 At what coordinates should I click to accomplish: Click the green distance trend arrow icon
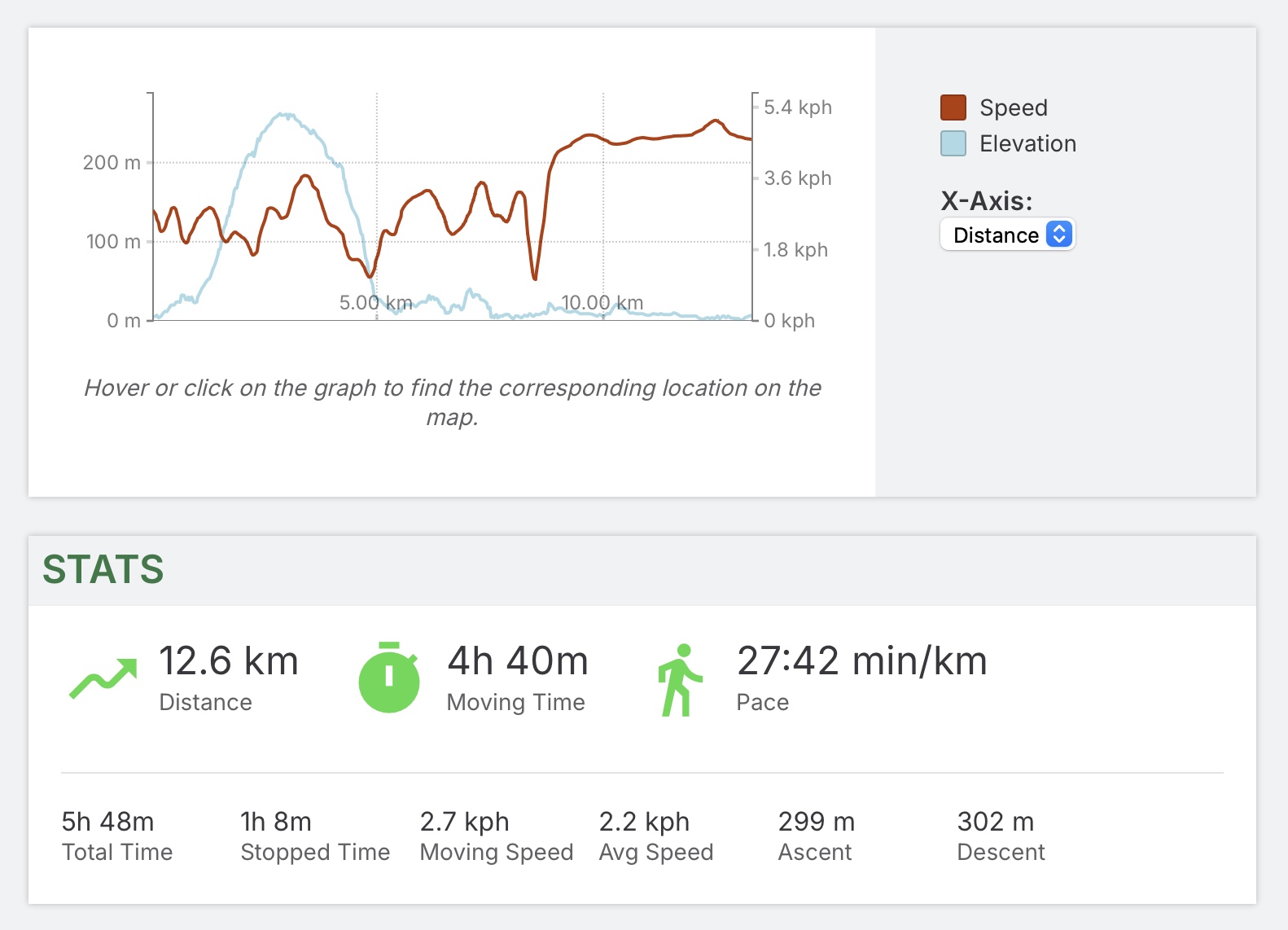point(103,679)
